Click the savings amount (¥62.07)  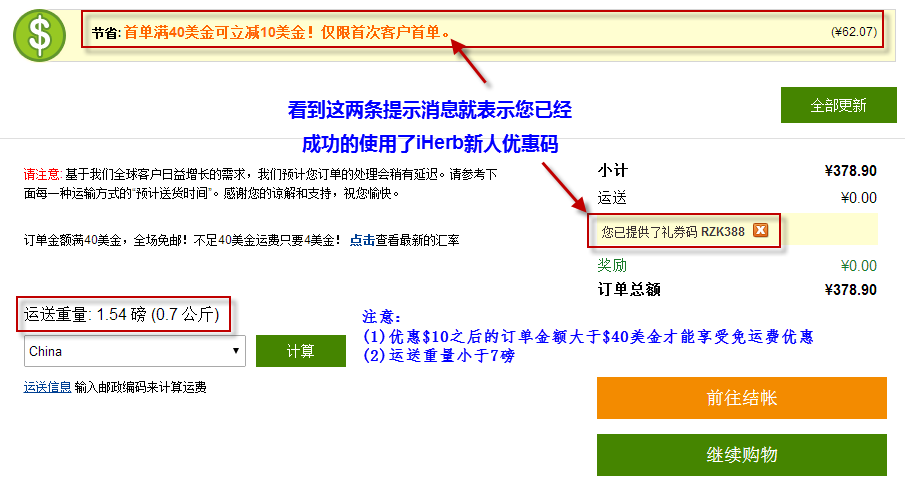[854, 32]
